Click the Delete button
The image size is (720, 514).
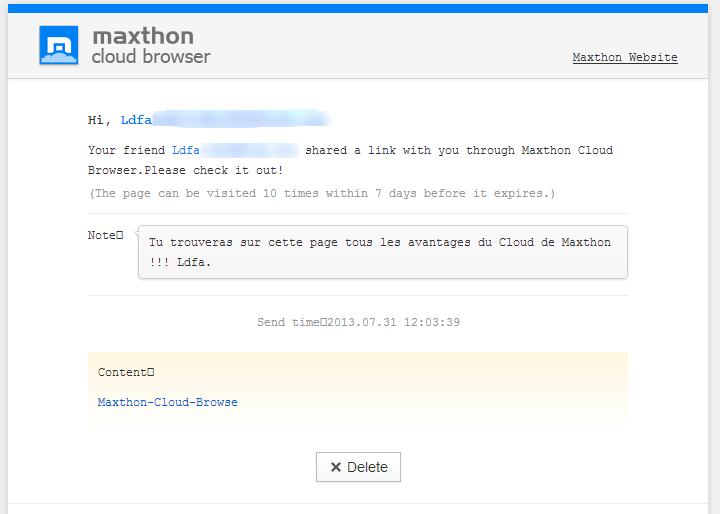click(358, 467)
